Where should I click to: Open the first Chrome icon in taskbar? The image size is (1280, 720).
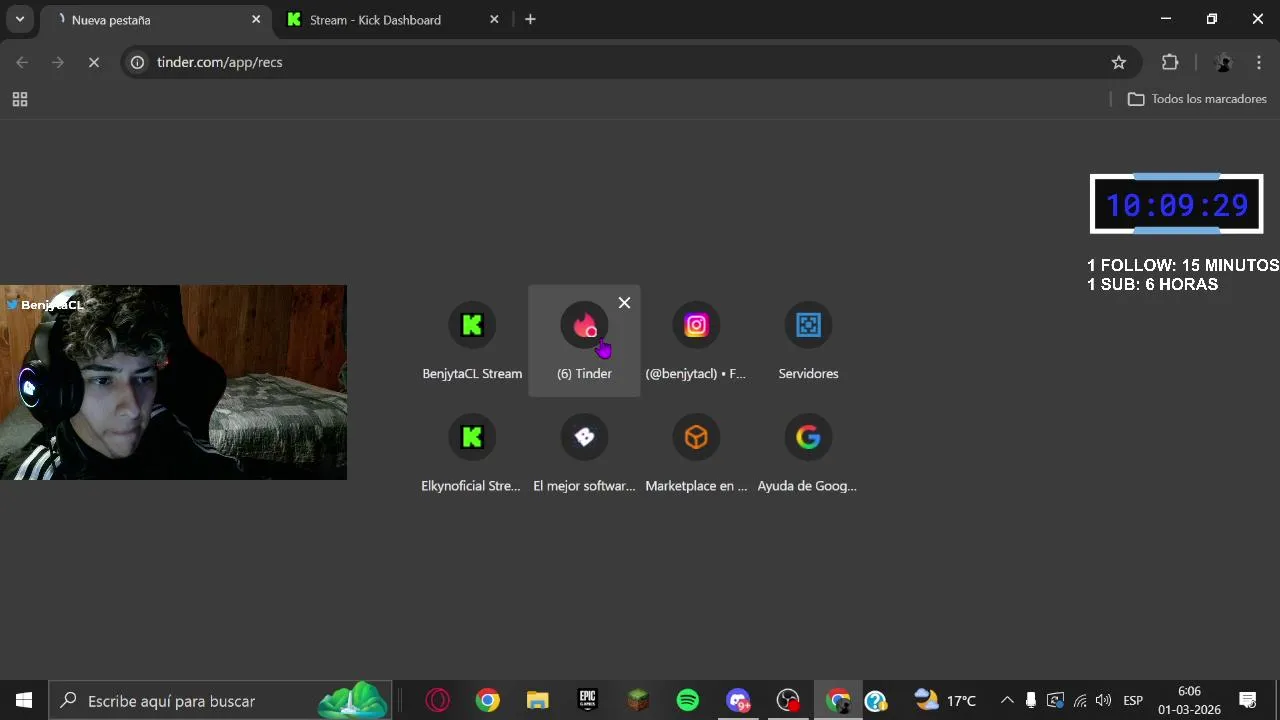click(x=487, y=701)
